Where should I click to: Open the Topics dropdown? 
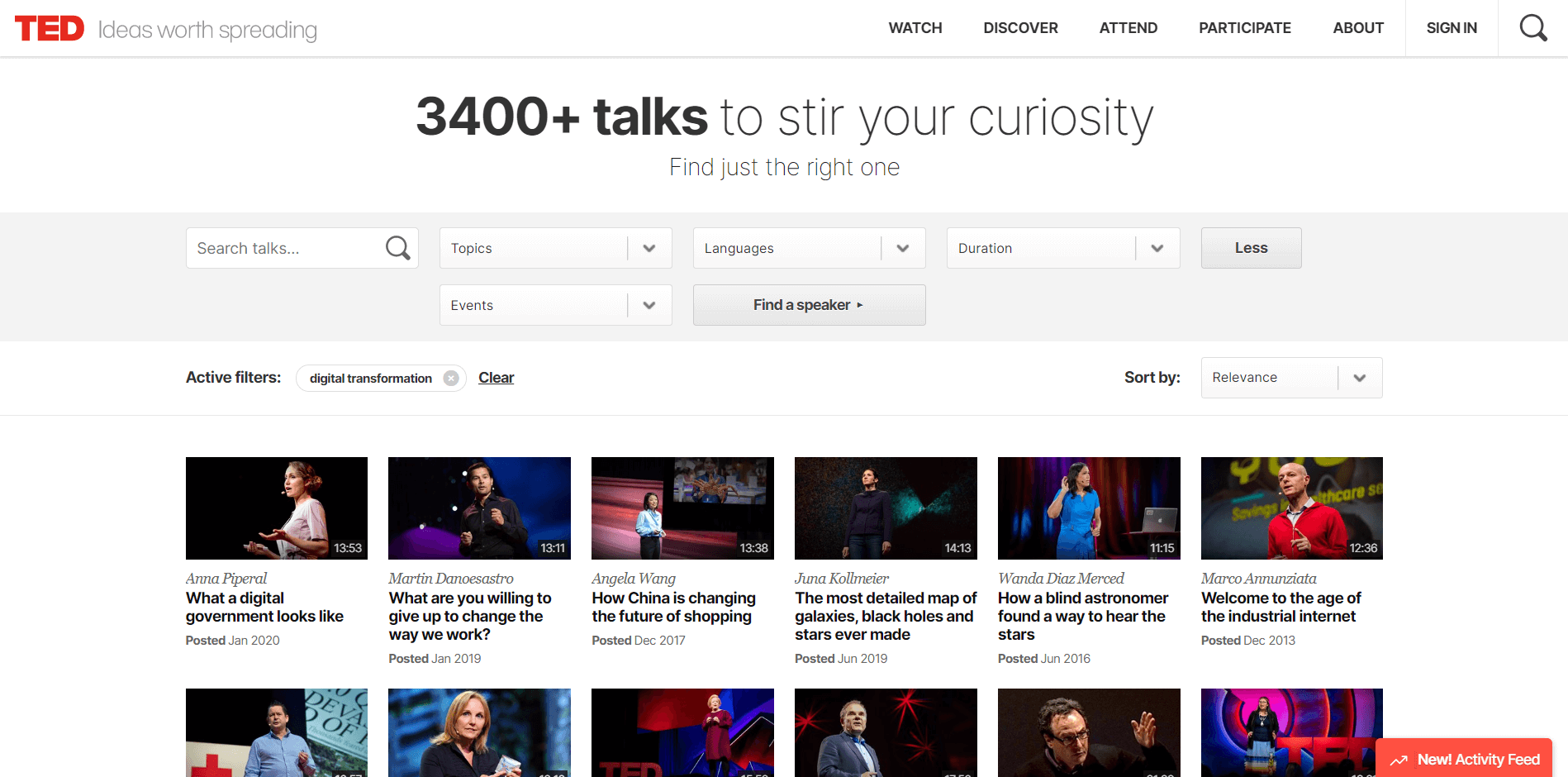[x=649, y=248]
